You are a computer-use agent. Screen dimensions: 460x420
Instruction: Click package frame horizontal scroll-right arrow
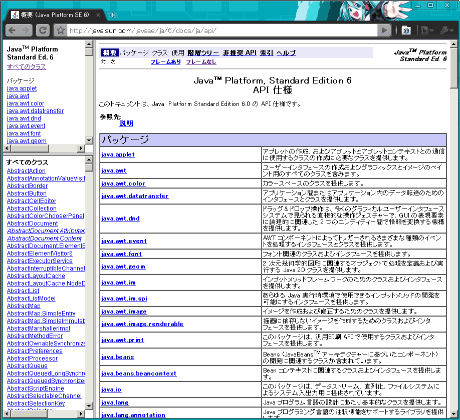pos(81,148)
